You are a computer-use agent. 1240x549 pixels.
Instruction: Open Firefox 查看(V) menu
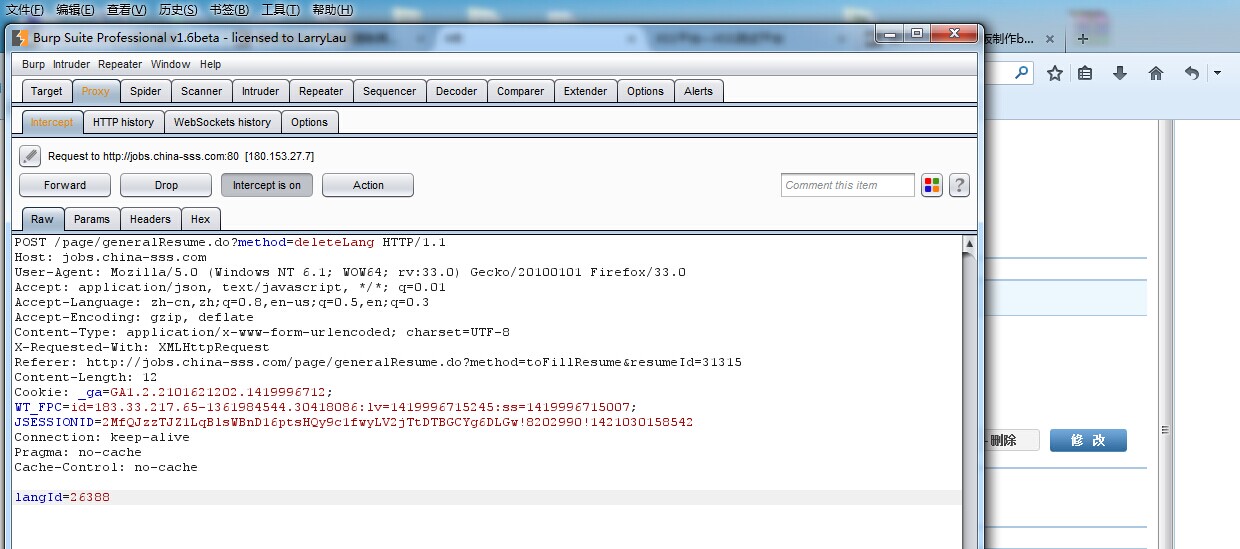127,10
